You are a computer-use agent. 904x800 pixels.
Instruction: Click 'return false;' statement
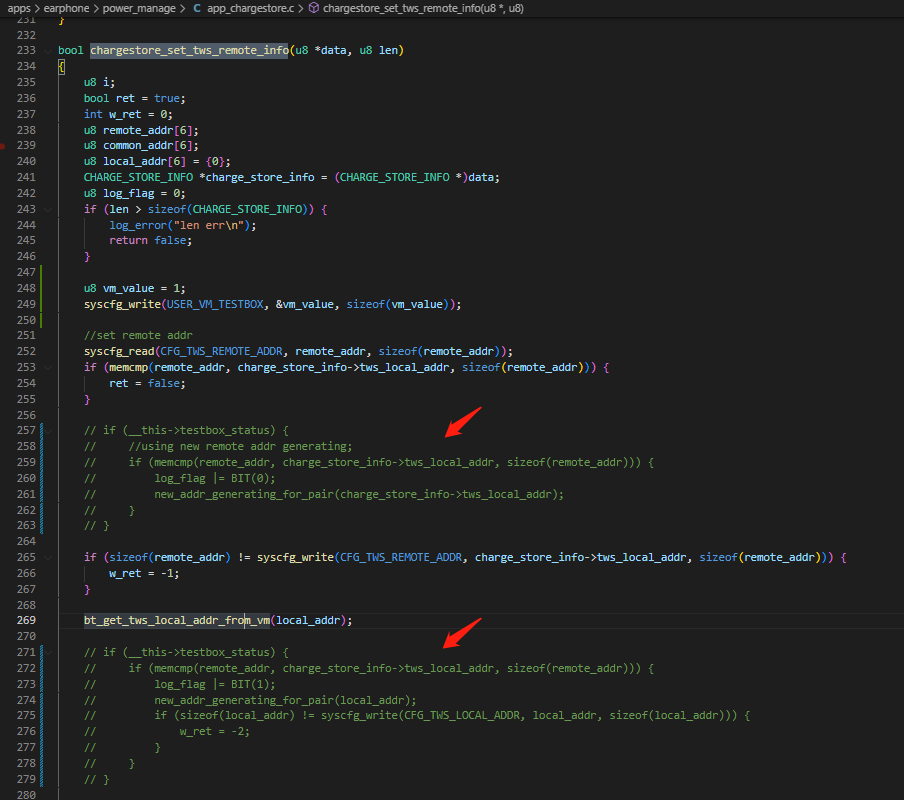click(x=151, y=240)
